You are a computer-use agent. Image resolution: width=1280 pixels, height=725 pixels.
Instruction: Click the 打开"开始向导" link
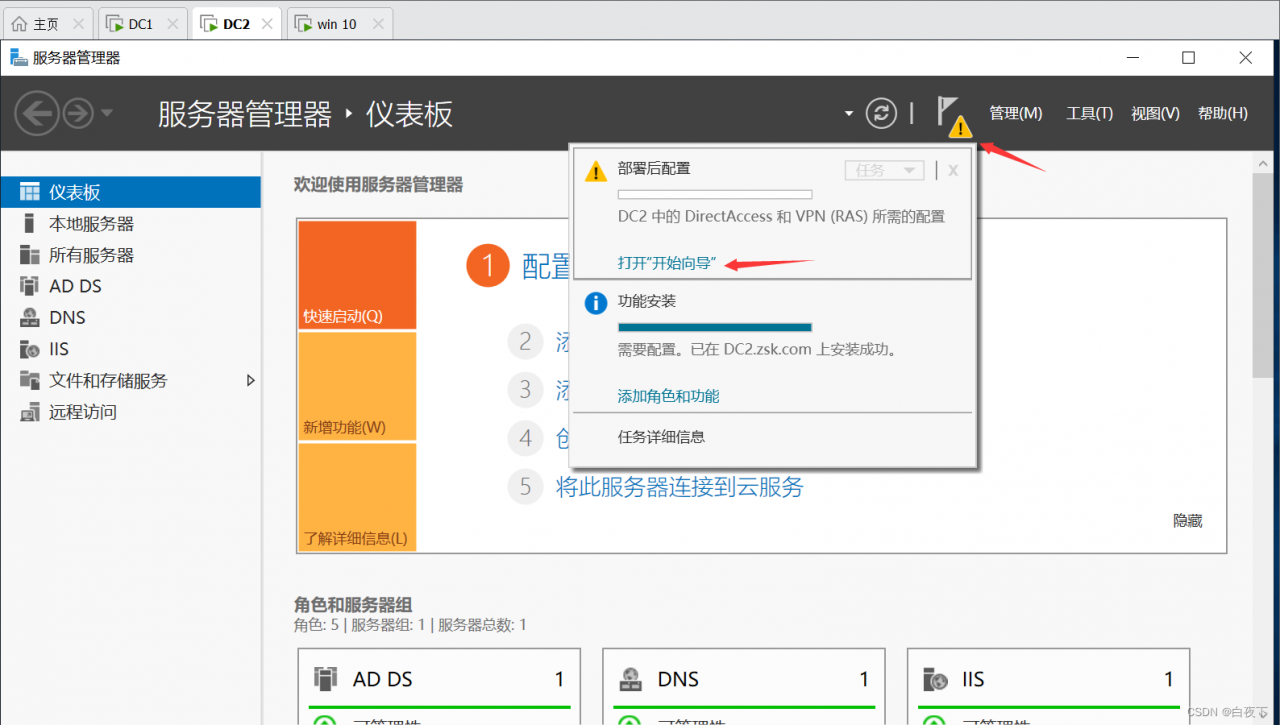[667, 263]
